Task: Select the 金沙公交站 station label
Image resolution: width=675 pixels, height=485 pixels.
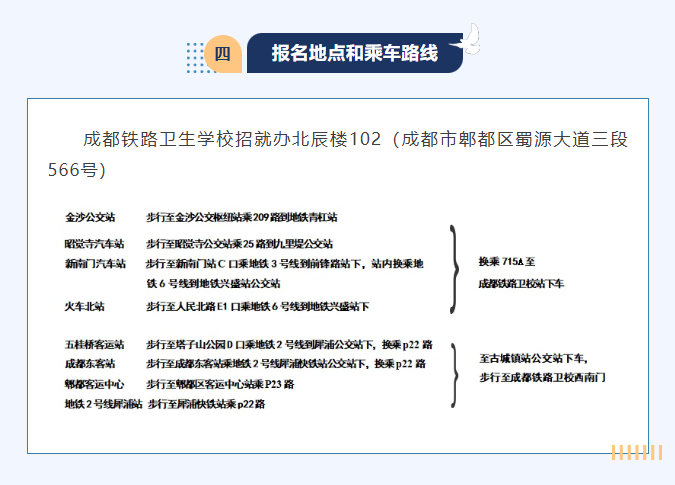Action: (90, 217)
